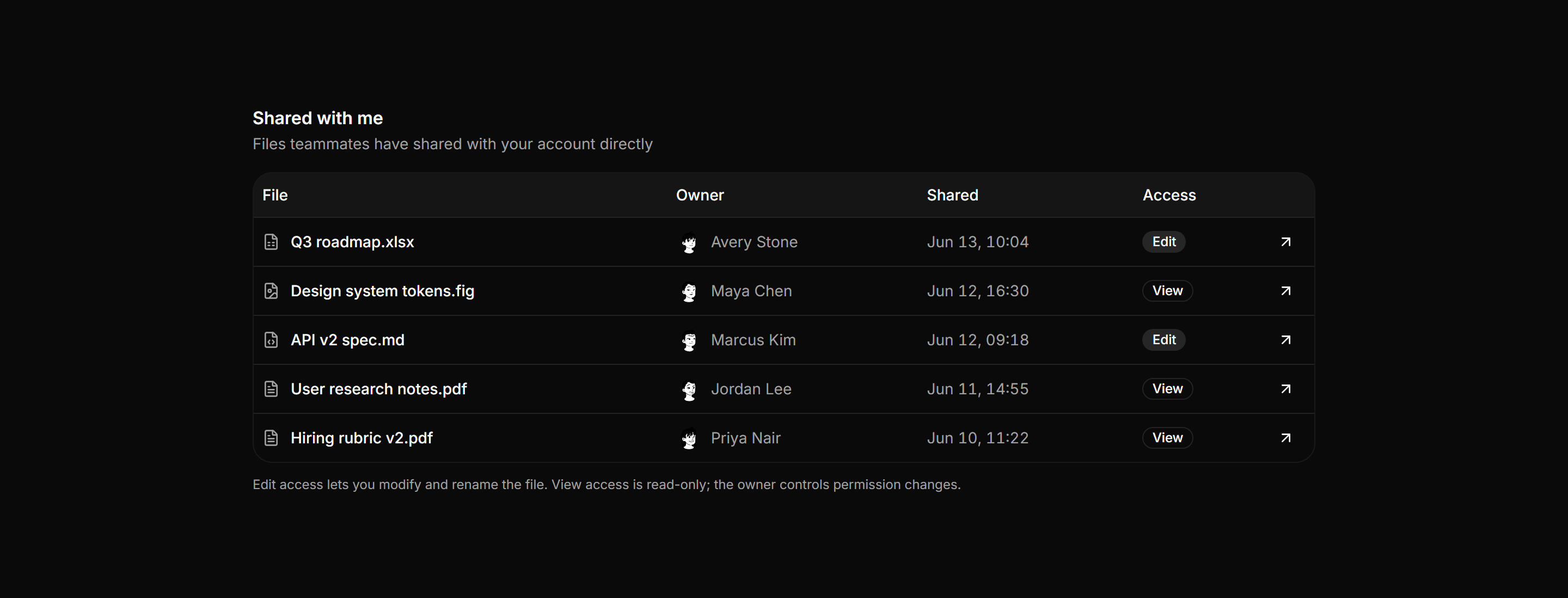Click Avery Stone's avatar
This screenshot has width=1568, height=598.
(689, 242)
